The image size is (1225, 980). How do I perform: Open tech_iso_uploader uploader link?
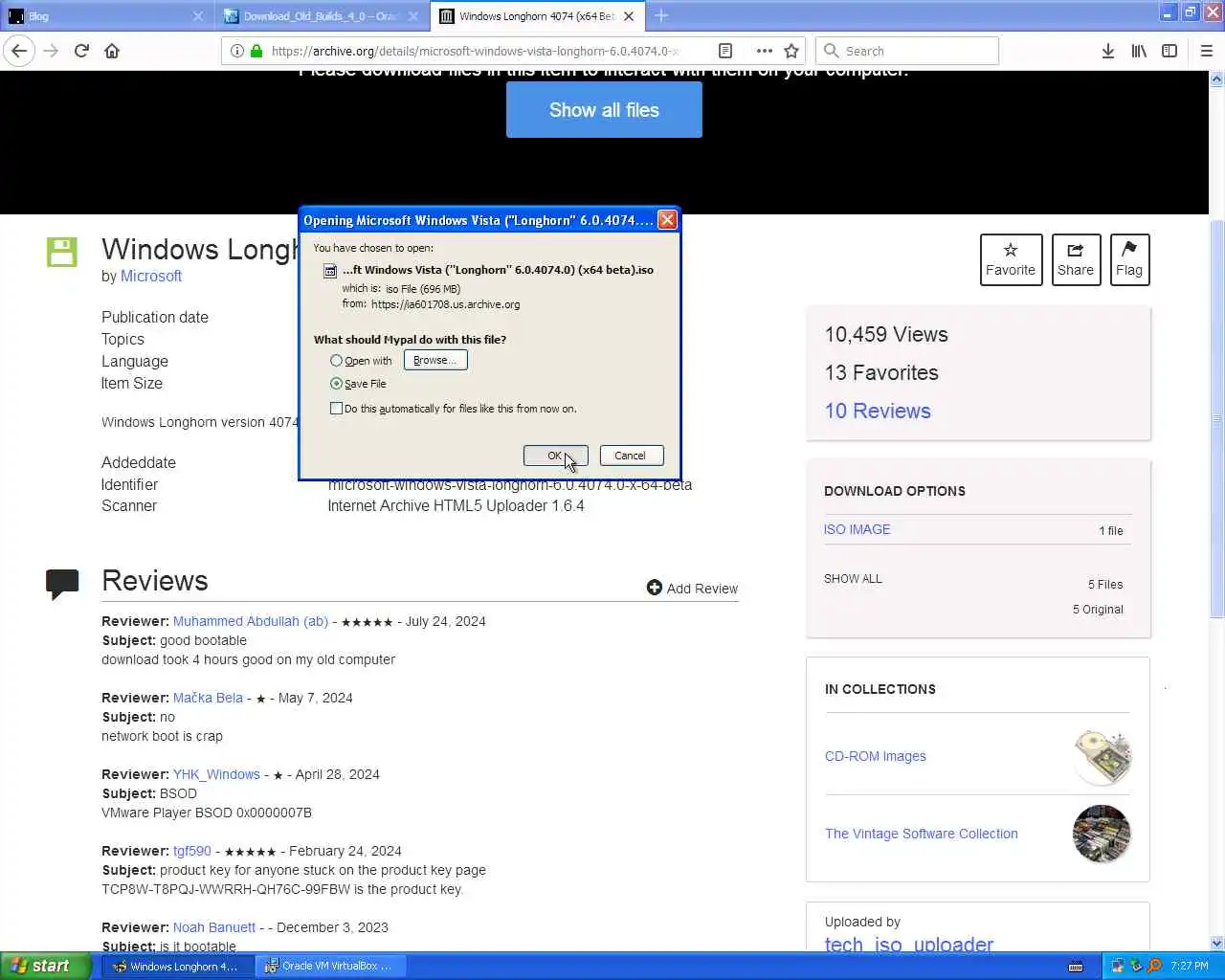click(909, 944)
